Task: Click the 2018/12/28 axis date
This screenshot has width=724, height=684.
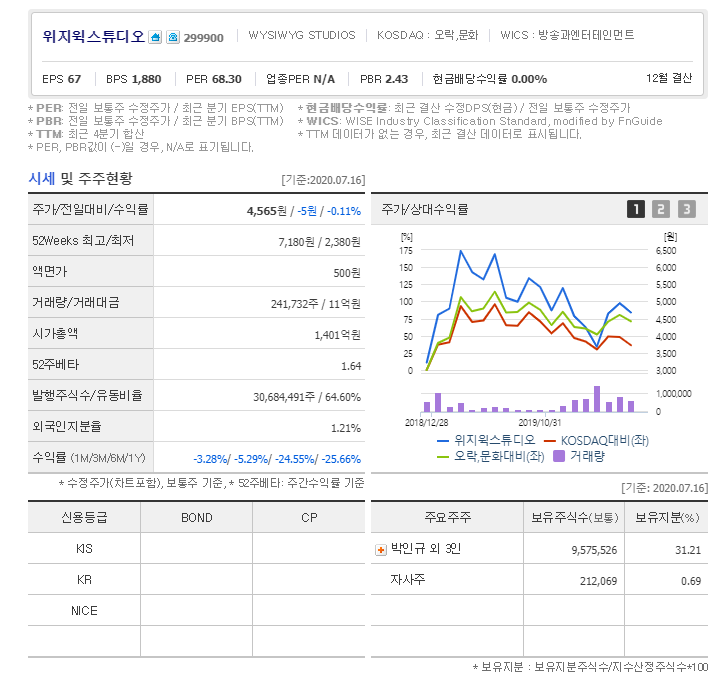Action: pos(426,423)
